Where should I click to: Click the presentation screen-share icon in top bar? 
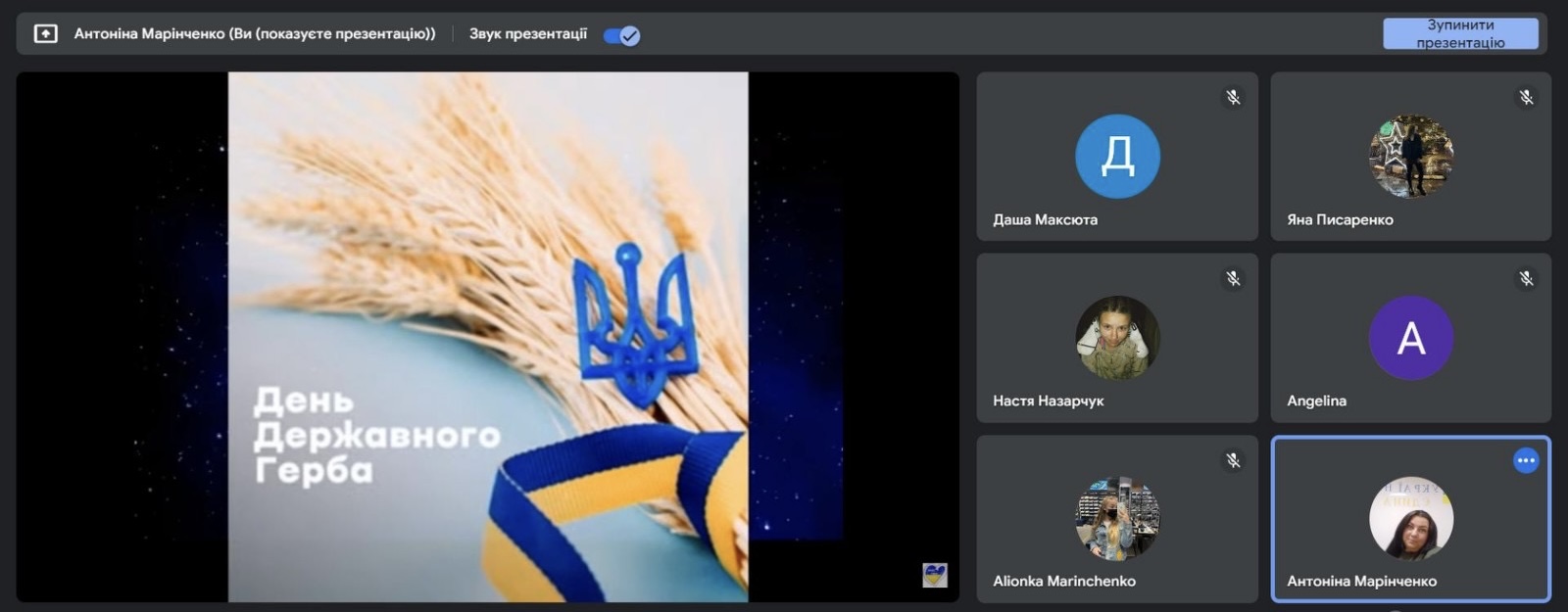click(x=45, y=34)
